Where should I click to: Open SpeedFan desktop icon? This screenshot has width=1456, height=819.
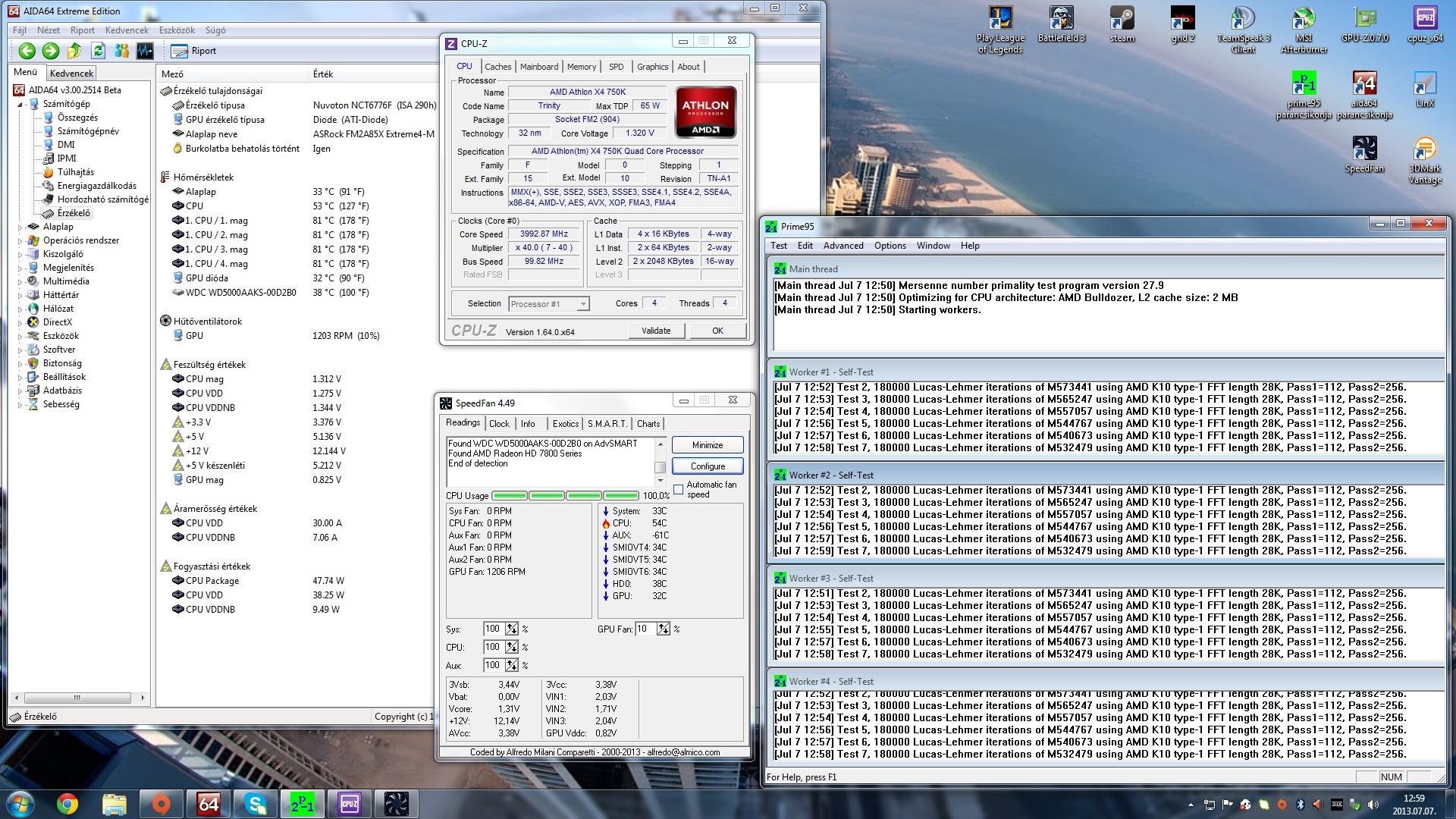pyautogui.click(x=1364, y=155)
